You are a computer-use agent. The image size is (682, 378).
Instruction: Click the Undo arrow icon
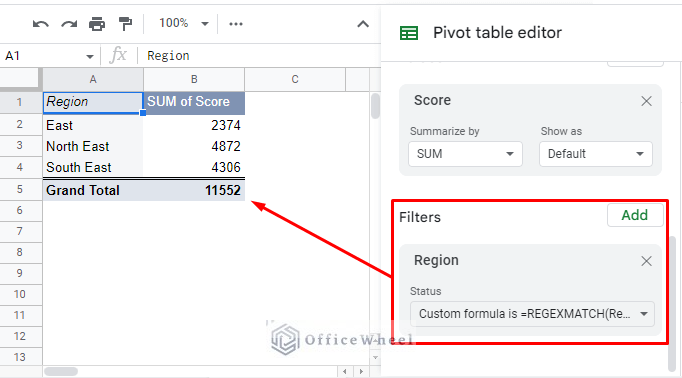(x=40, y=24)
